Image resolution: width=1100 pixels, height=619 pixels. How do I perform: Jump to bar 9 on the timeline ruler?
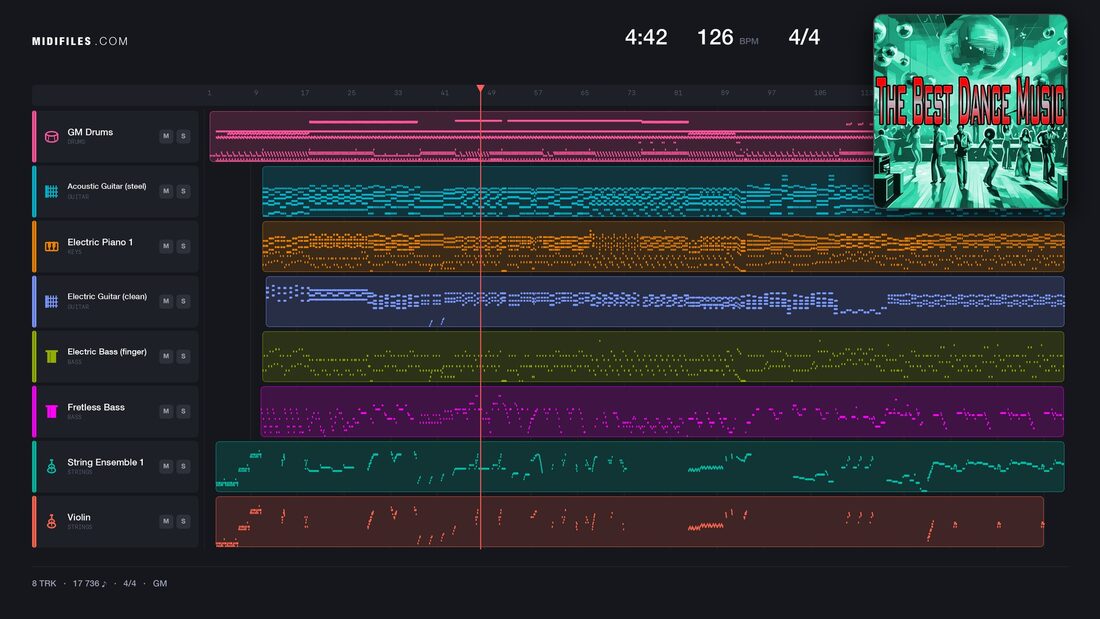point(256,93)
